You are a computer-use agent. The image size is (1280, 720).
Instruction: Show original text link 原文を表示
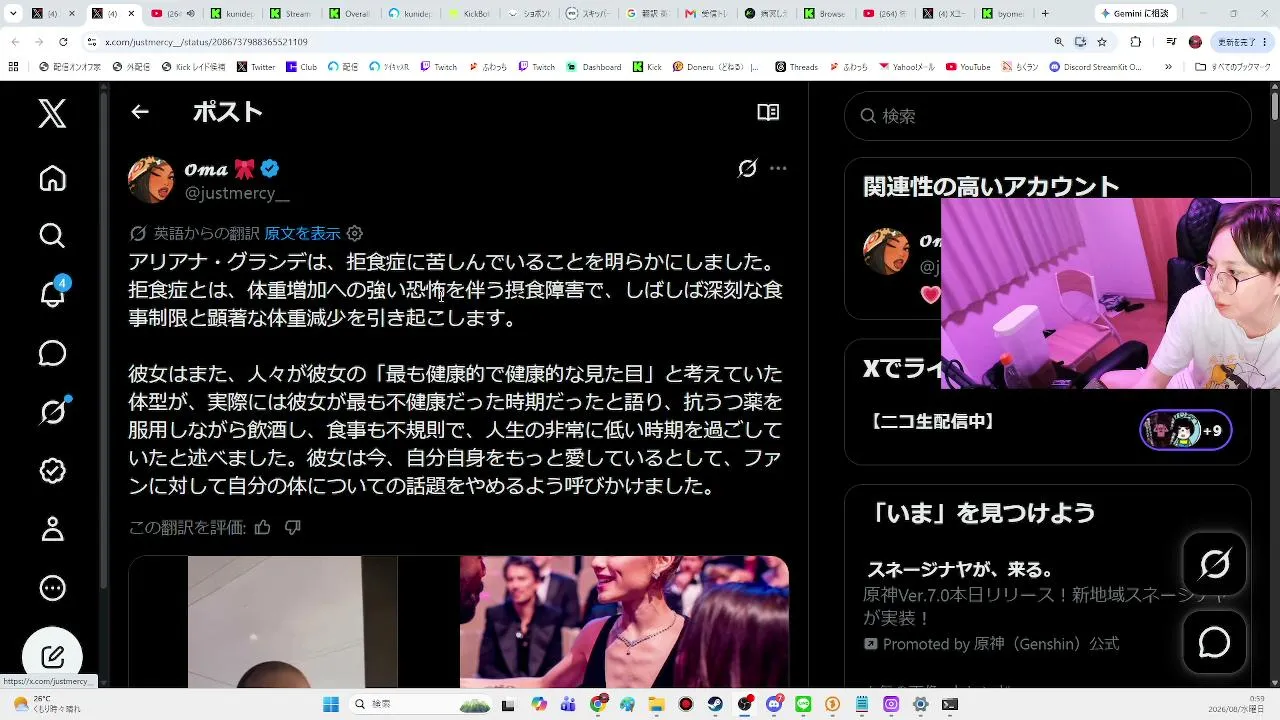click(302, 233)
